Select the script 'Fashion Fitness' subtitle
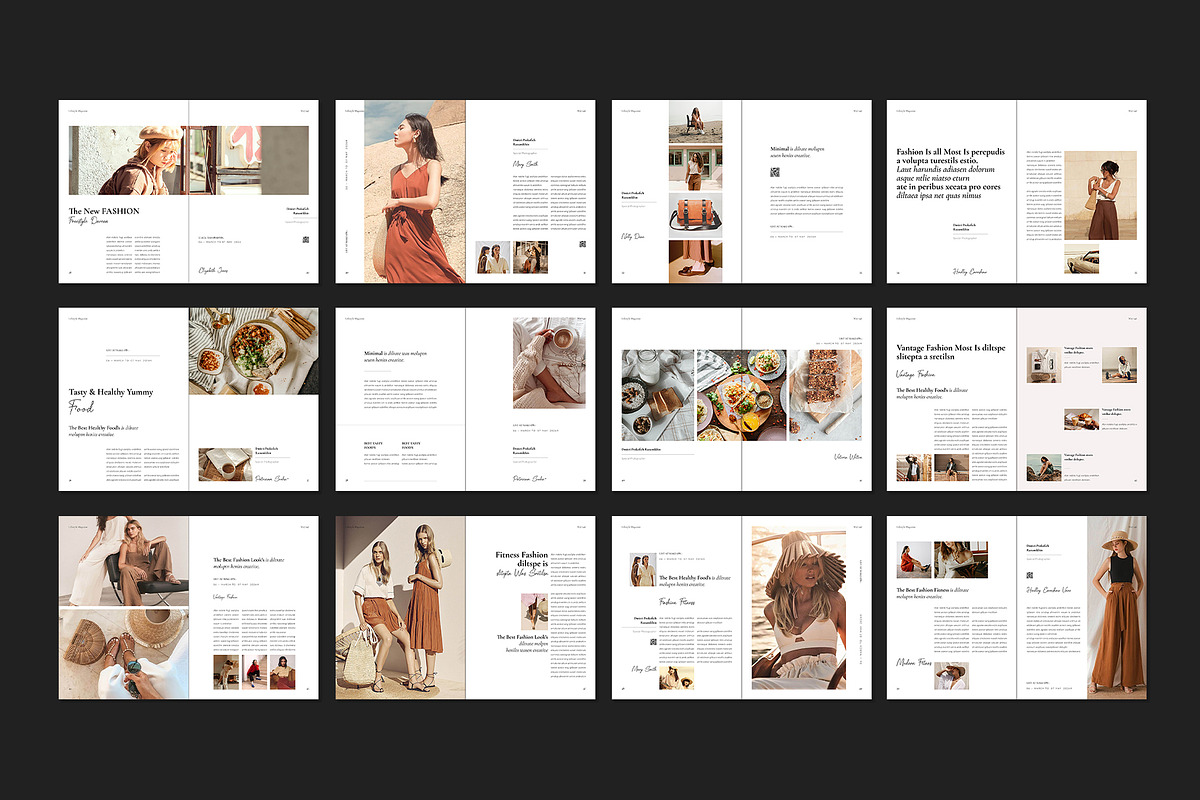Screen dimensions: 1200x800 coord(678,602)
